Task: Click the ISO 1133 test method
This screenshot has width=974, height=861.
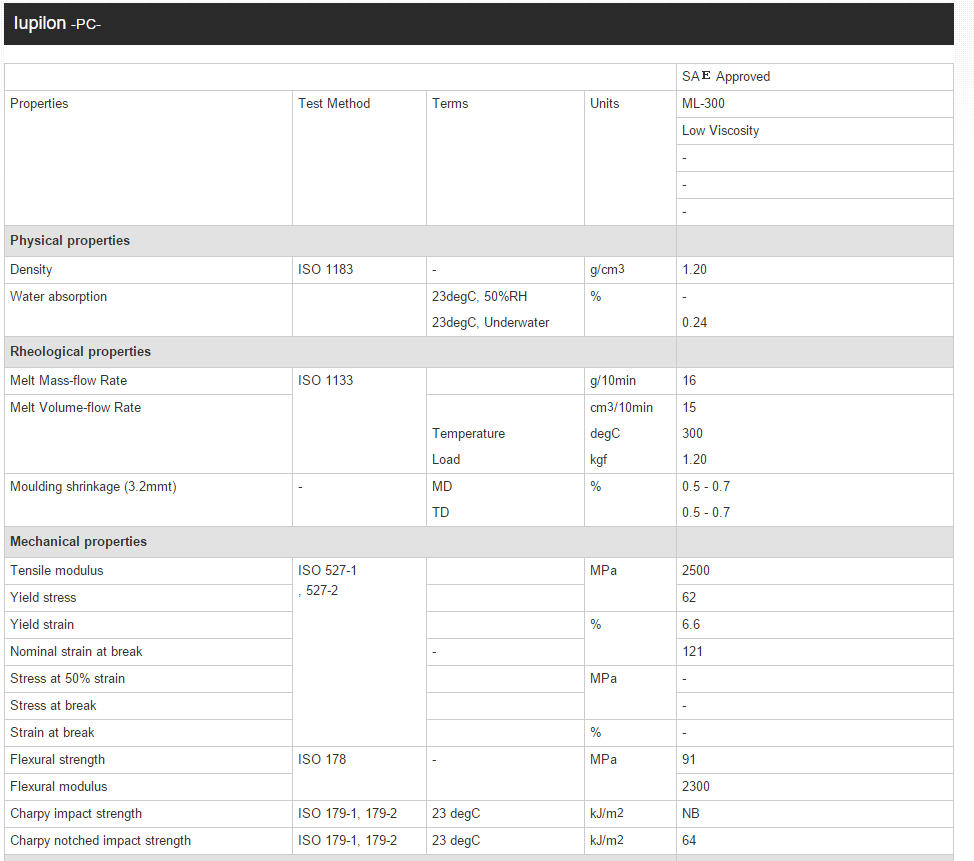Action: coord(325,381)
